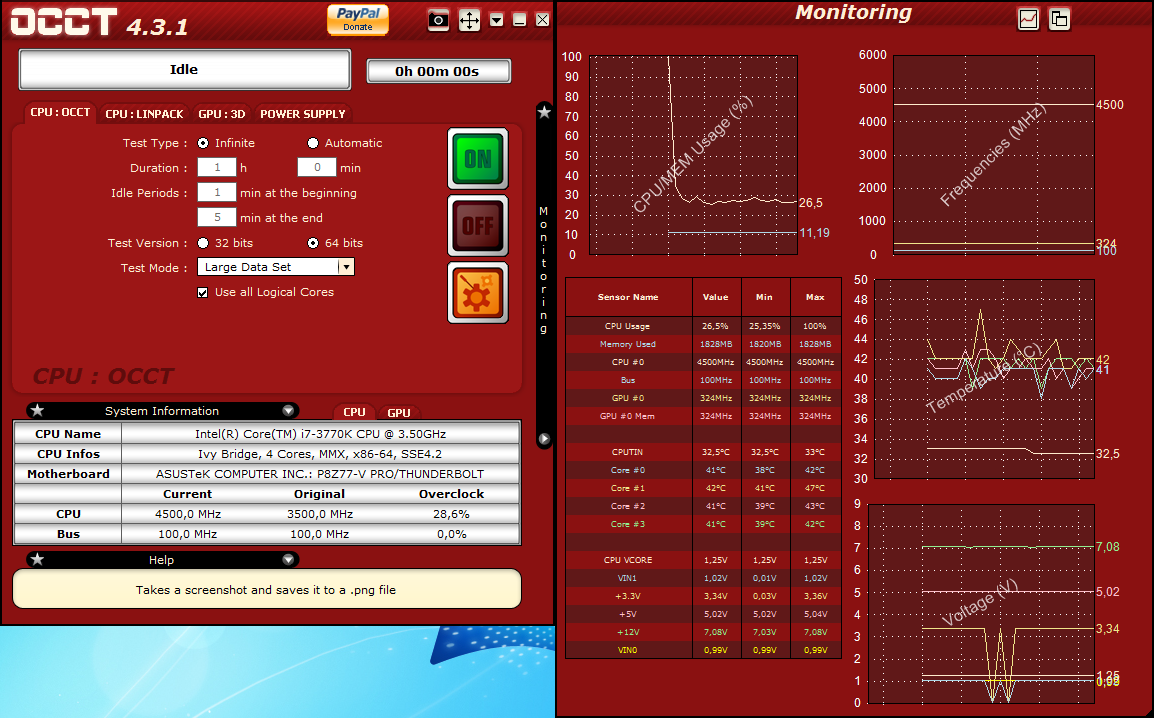Click the stacked windows icon in Monitoring
This screenshot has height=718, width=1154.
coord(1059,19)
